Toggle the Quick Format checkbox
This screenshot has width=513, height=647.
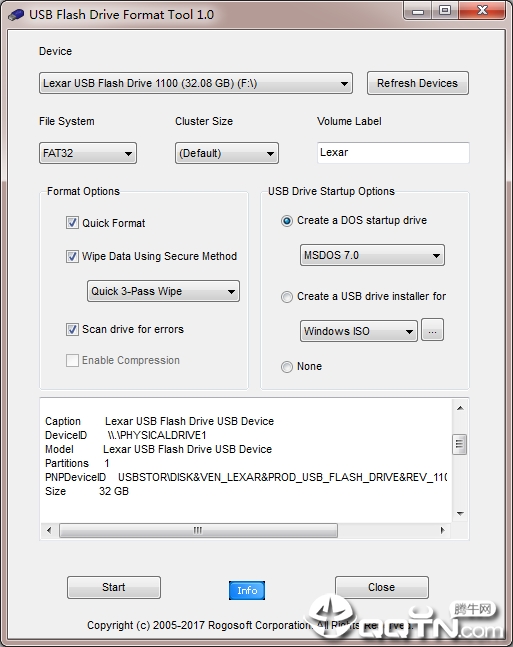tap(72, 223)
